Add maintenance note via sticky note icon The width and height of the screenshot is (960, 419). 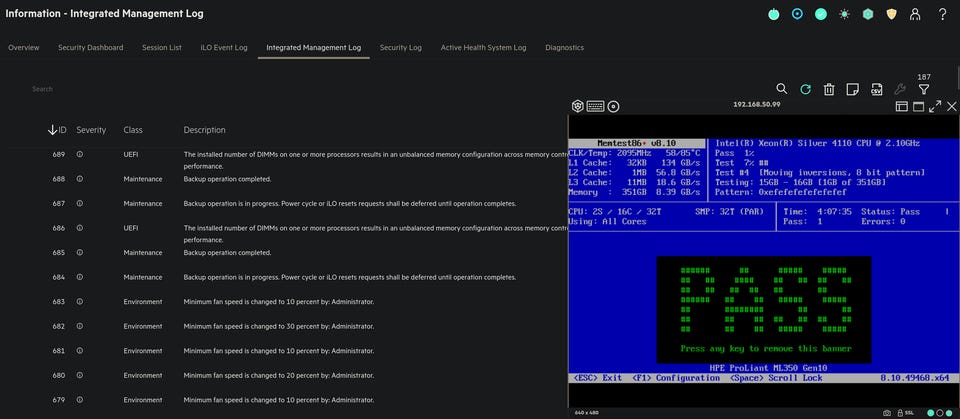(852, 89)
